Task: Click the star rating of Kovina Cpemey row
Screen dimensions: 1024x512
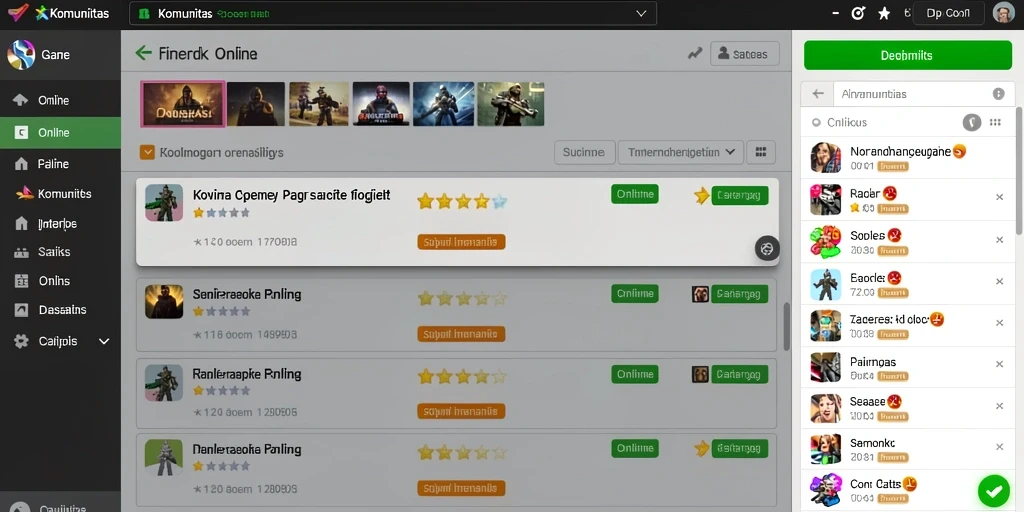Action: coord(462,201)
